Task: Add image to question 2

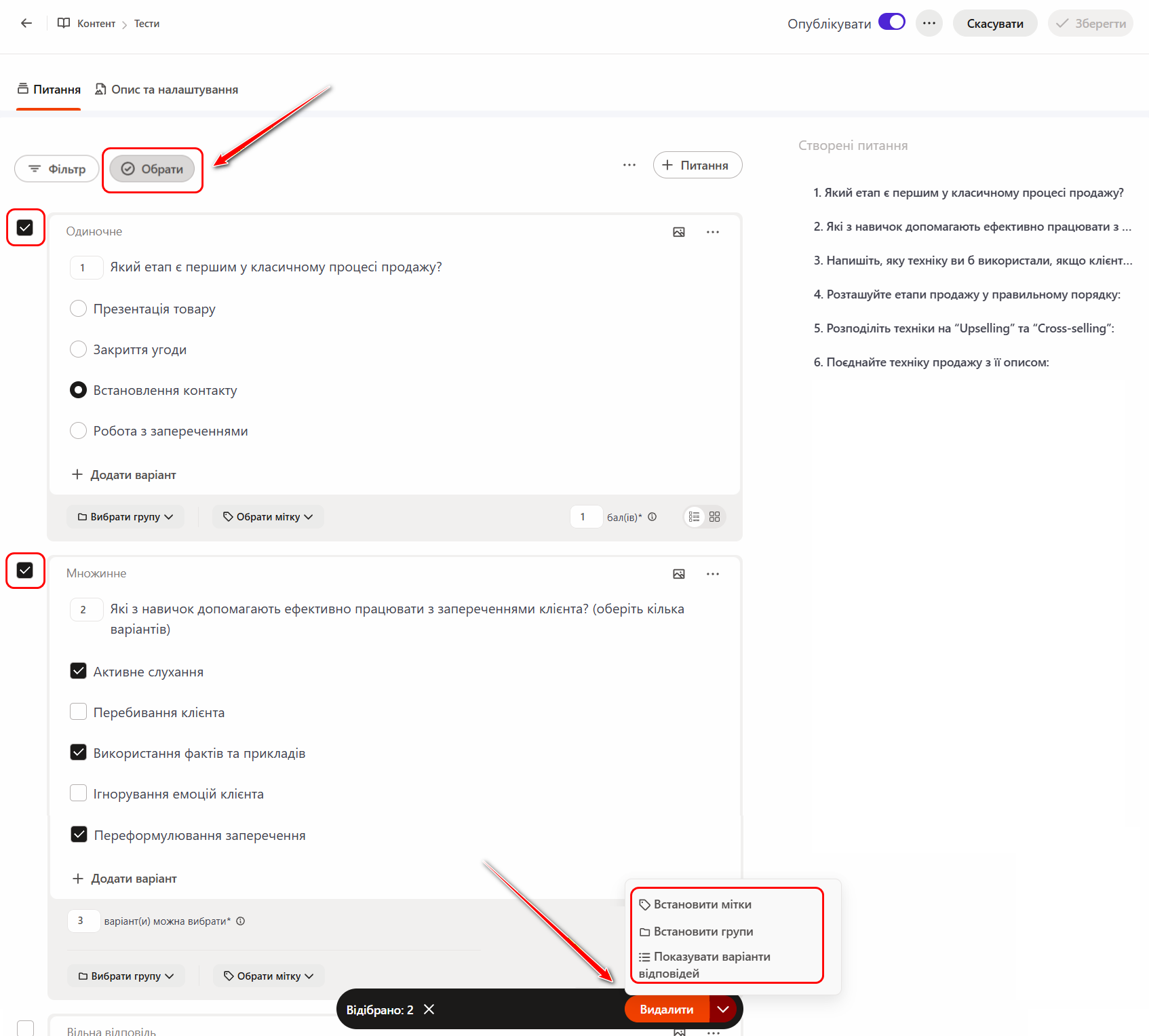Action: [678, 574]
